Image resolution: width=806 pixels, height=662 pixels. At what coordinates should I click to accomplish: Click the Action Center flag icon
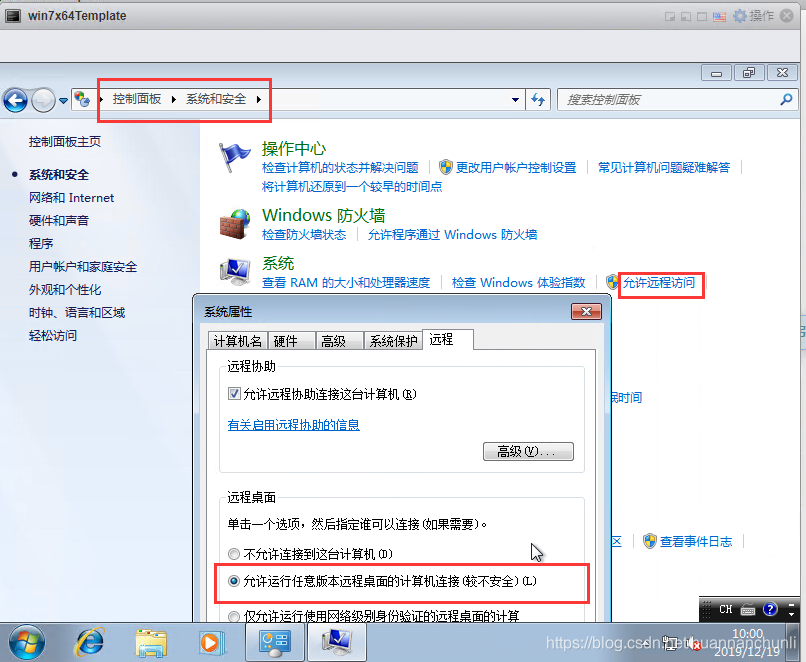click(234, 157)
